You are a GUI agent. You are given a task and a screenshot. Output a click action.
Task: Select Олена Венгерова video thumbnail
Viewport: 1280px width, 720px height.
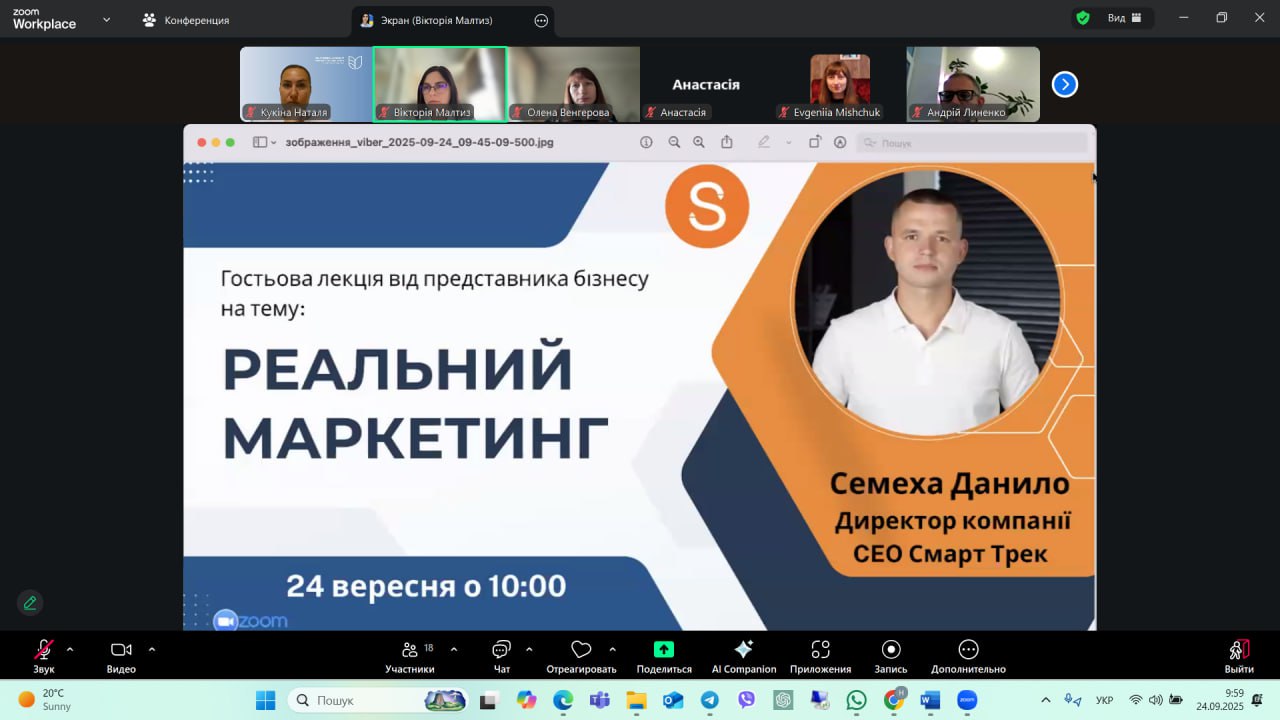(x=574, y=84)
